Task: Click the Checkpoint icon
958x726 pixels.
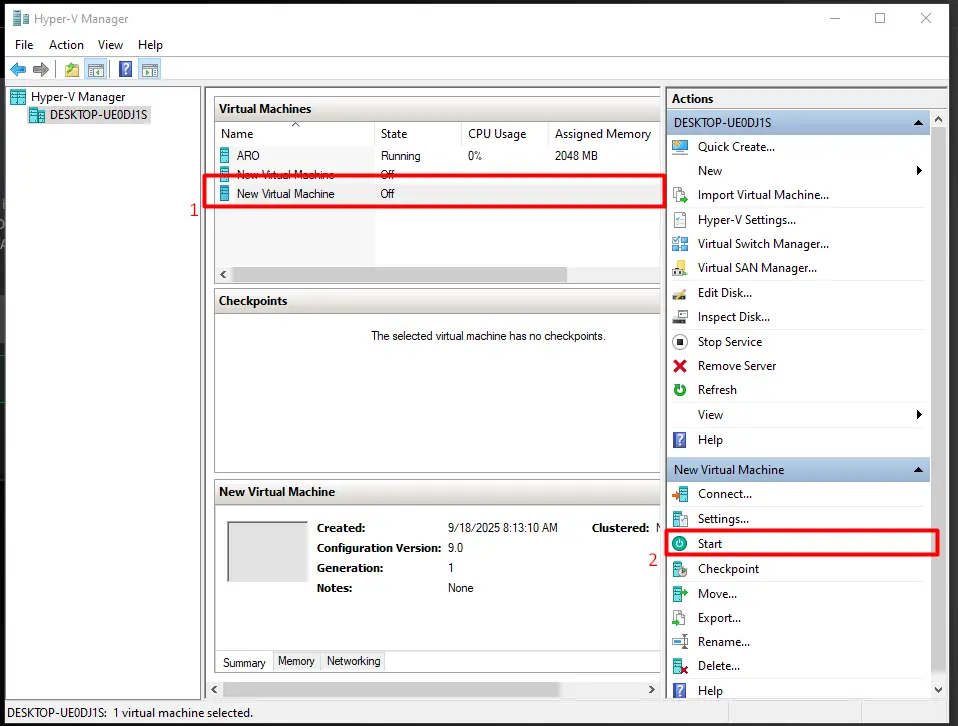Action: point(680,569)
